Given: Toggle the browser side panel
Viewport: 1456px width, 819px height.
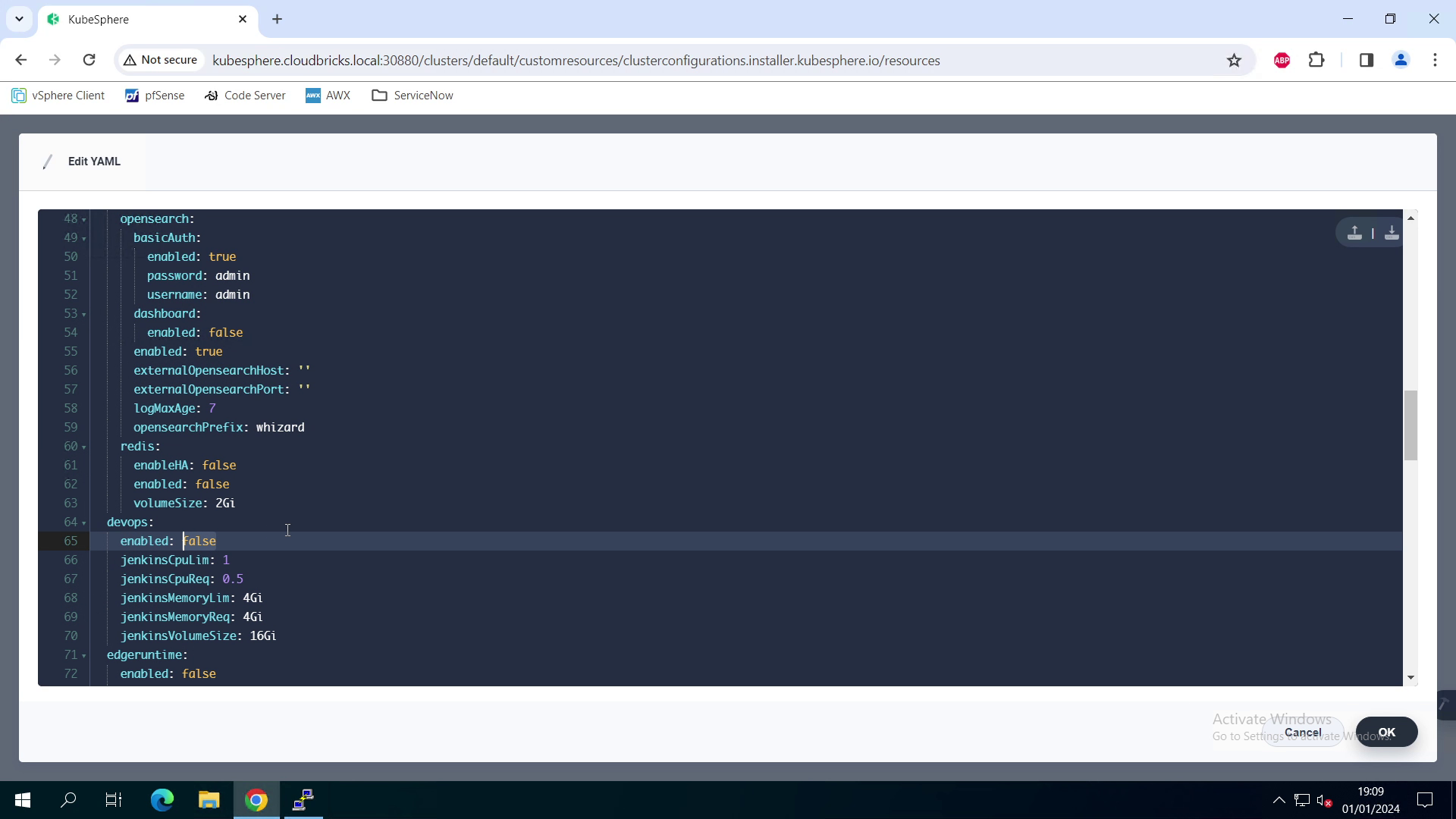Looking at the screenshot, I should point(1367,60).
